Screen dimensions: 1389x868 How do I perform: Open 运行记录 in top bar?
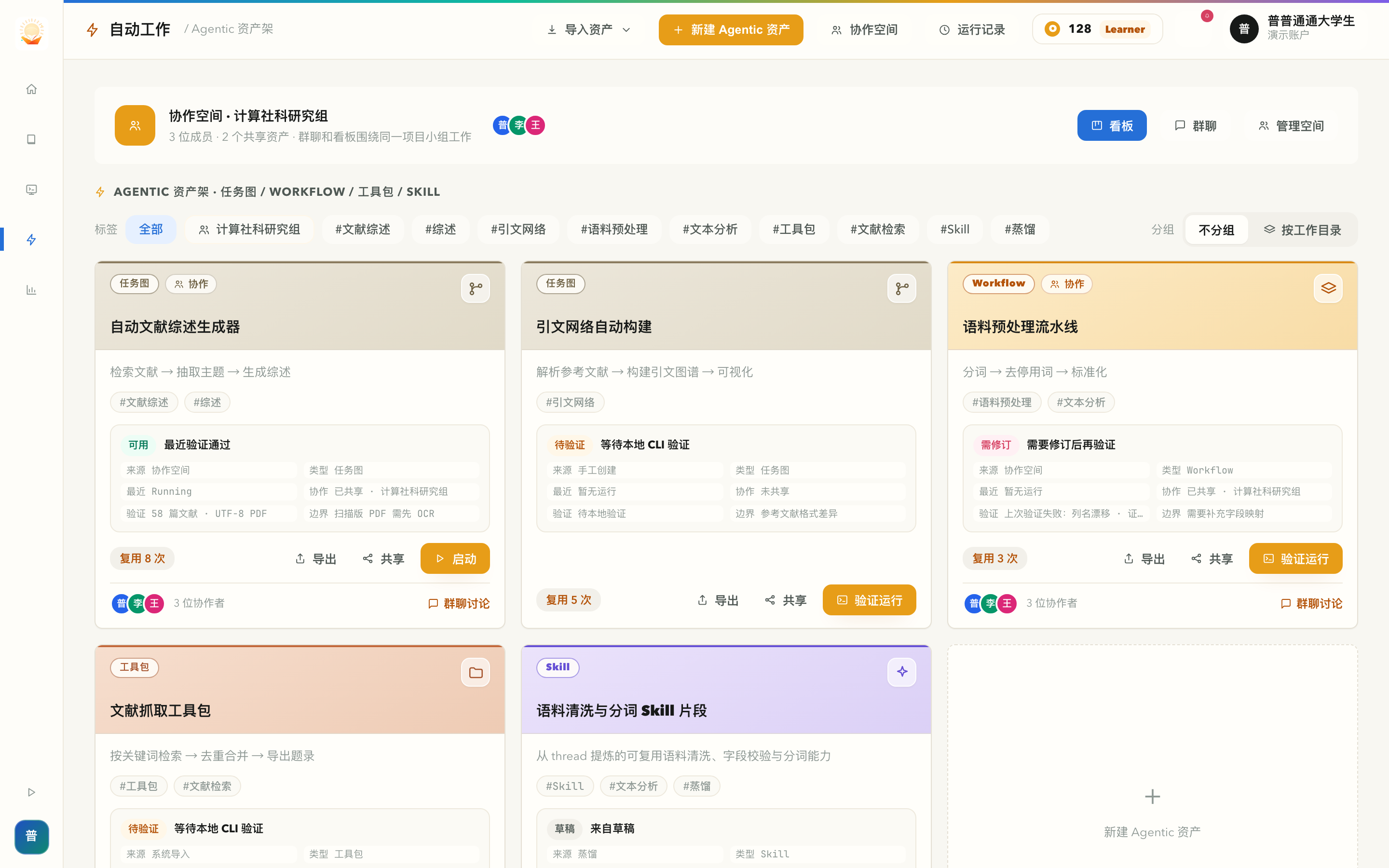pos(972,30)
